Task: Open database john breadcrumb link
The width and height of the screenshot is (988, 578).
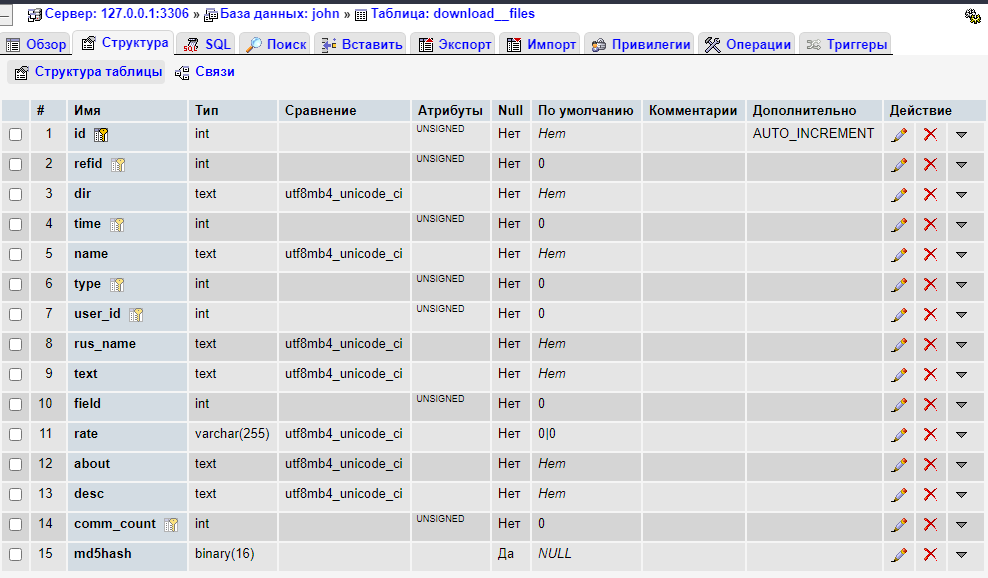Action: [x=280, y=13]
